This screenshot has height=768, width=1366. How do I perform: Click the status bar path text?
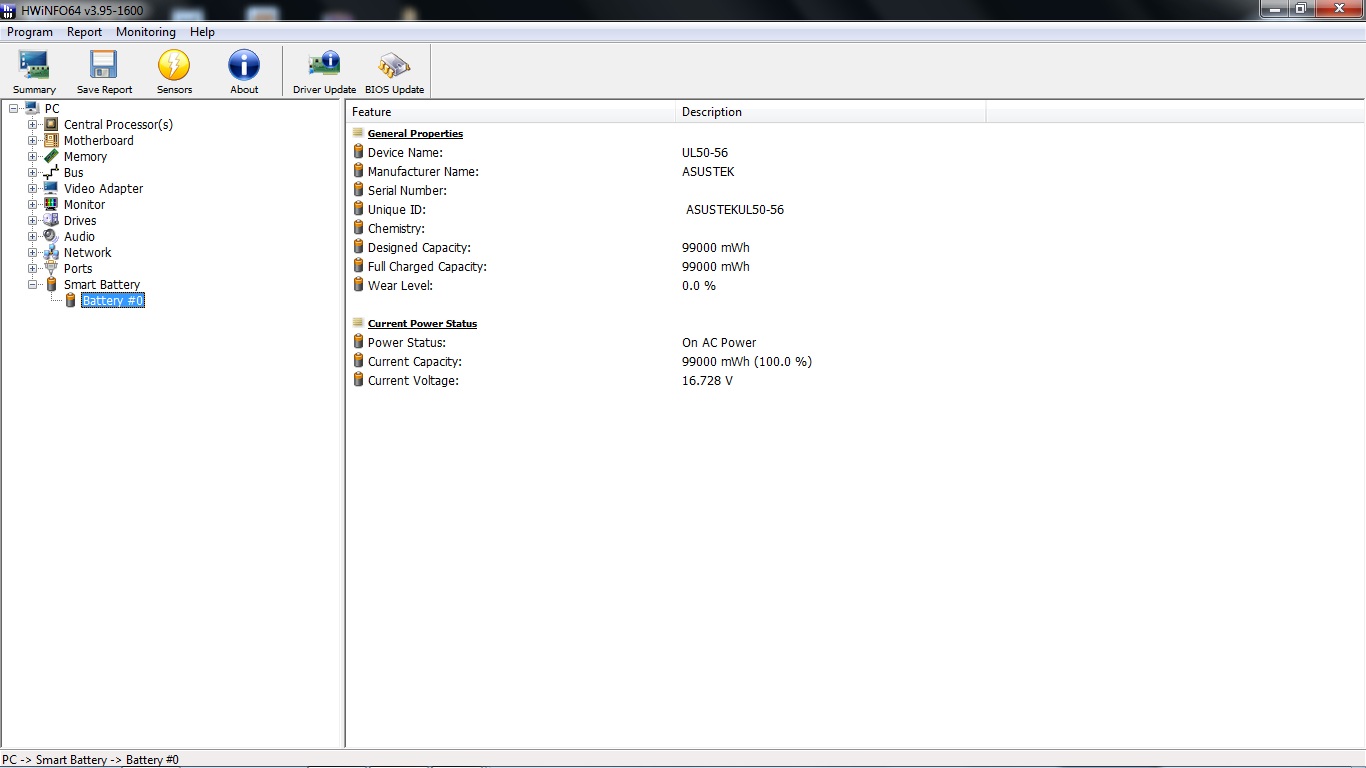point(90,759)
